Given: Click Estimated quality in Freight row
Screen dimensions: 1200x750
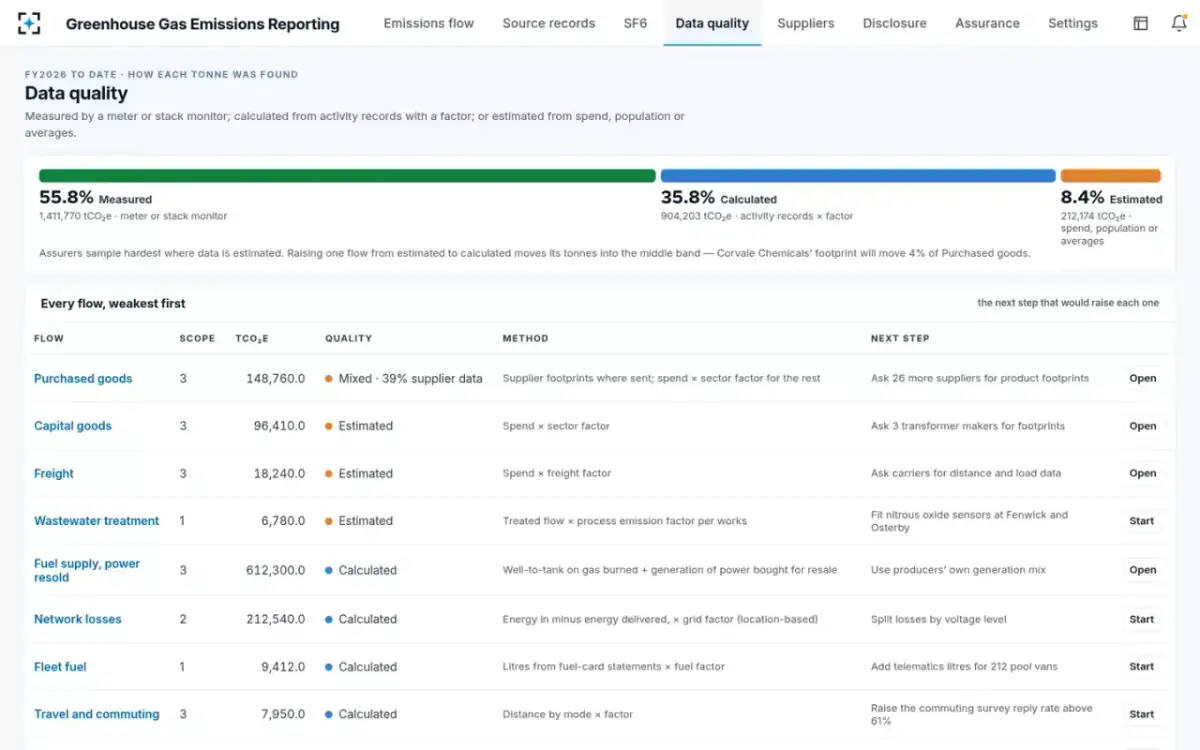Looking at the screenshot, I should coord(359,474).
